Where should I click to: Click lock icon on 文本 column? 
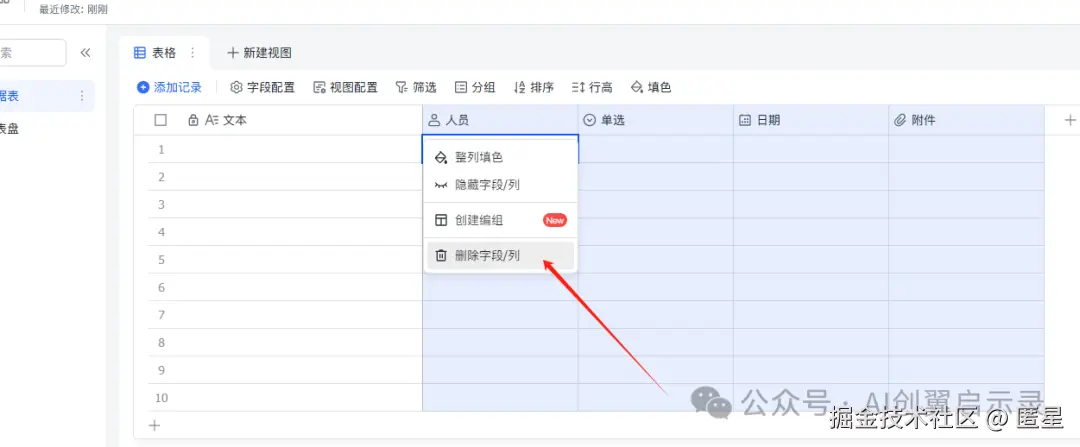[x=194, y=120]
